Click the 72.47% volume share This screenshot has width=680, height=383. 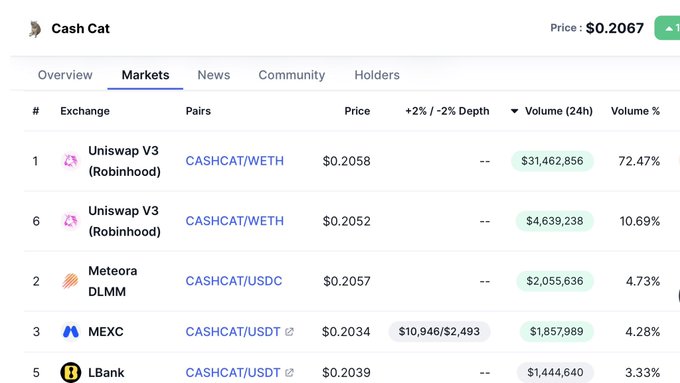pyautogui.click(x=639, y=161)
